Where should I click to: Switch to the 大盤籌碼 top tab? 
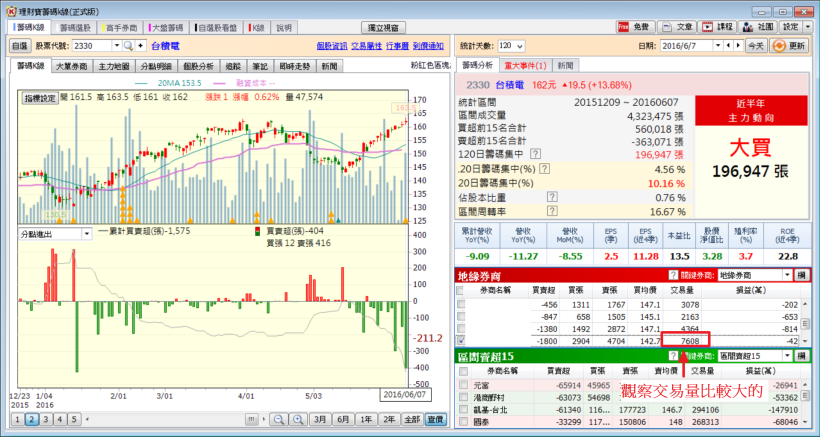(165, 28)
